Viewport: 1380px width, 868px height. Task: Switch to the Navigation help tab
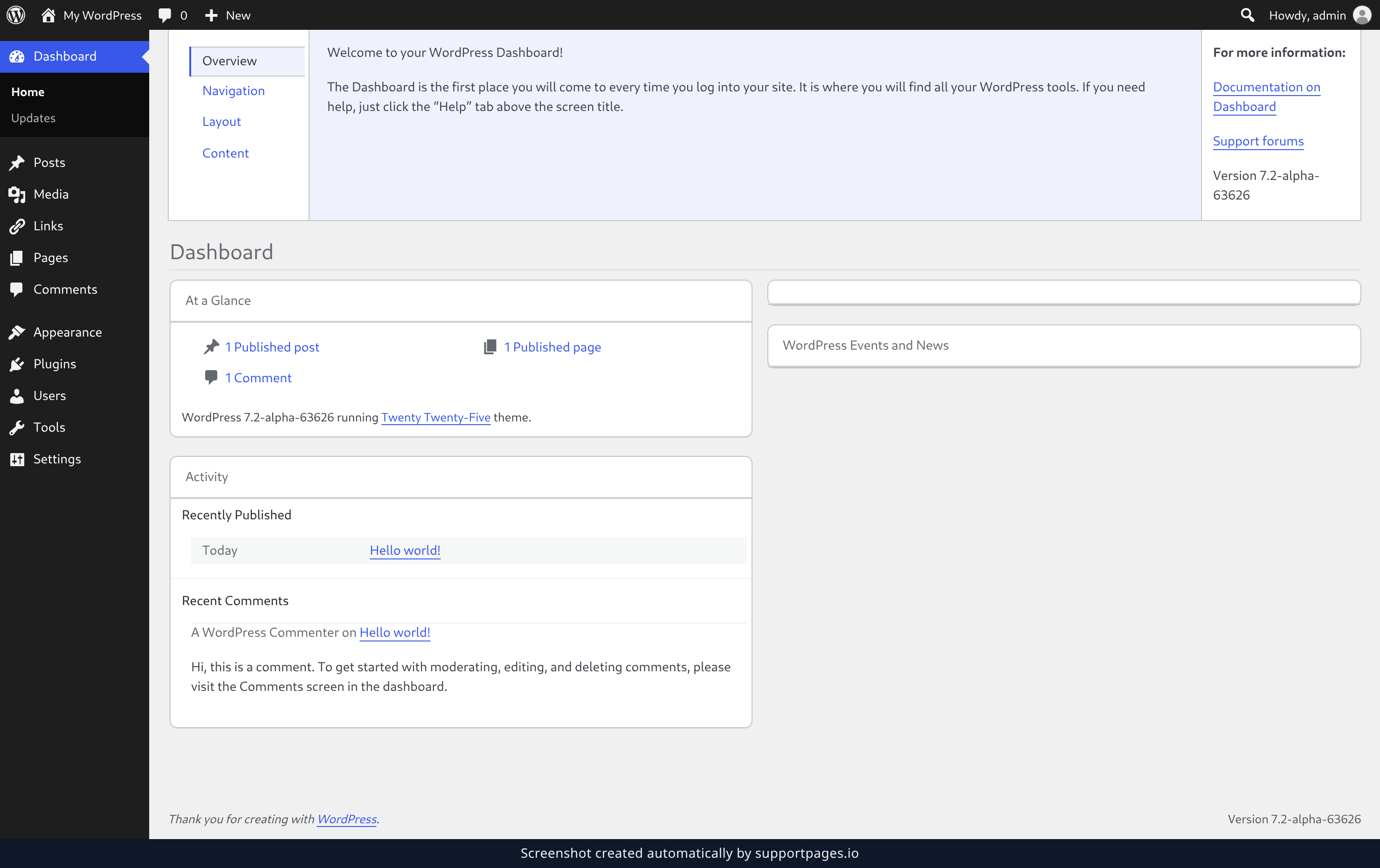233,90
